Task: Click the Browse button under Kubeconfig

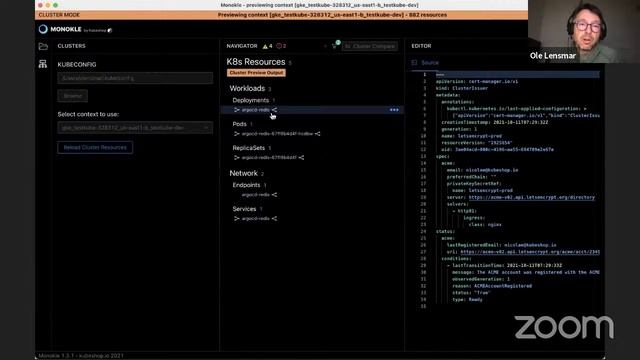Action: [x=73, y=96]
